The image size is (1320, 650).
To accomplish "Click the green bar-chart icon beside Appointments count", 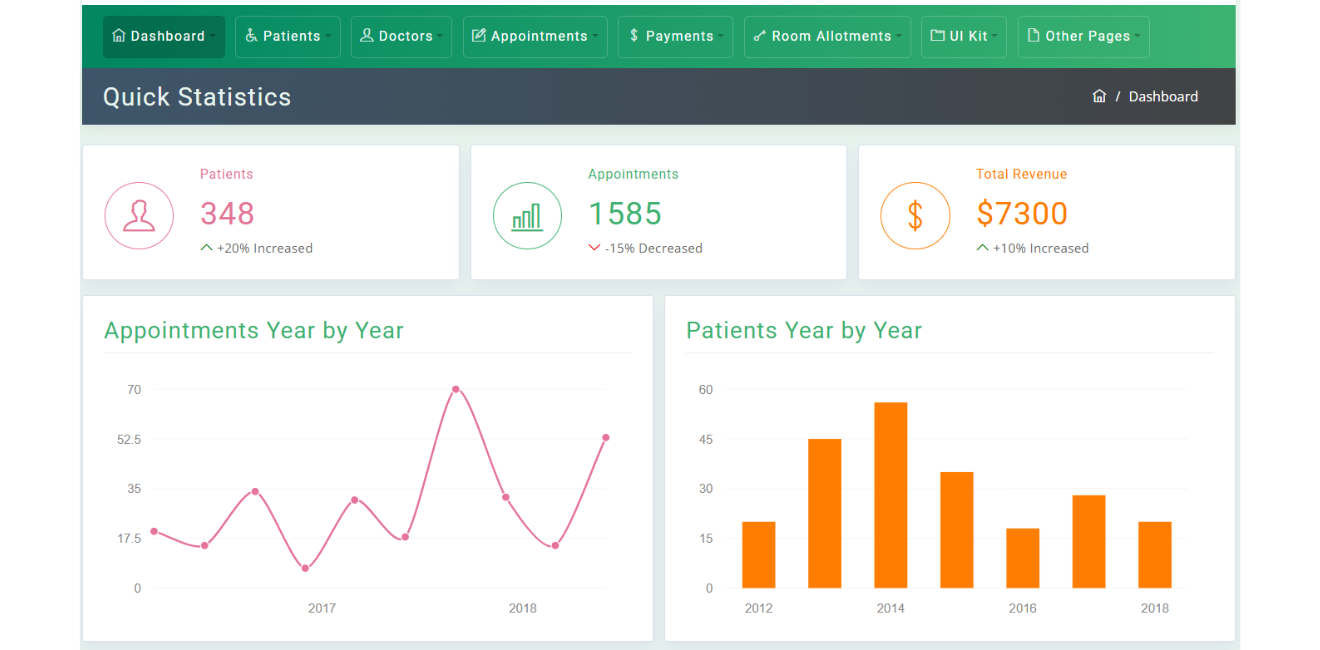I will pos(527,215).
